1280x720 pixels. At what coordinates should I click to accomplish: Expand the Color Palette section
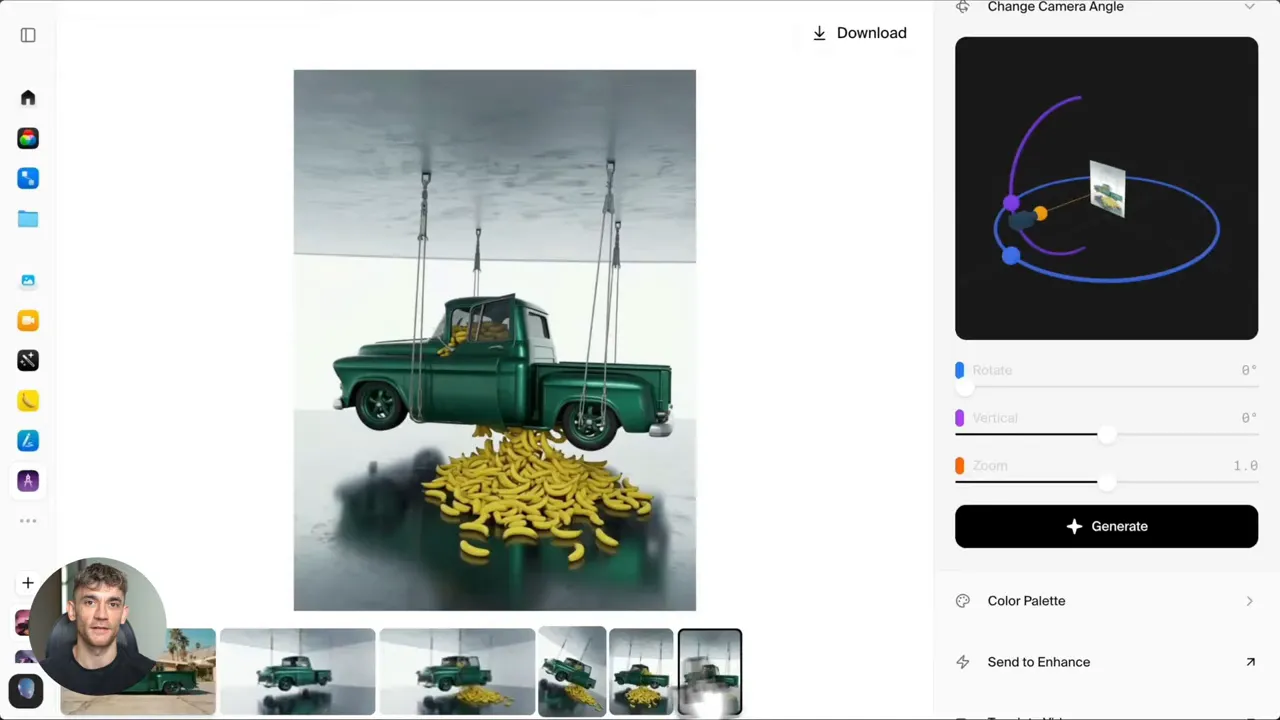(x=1249, y=601)
